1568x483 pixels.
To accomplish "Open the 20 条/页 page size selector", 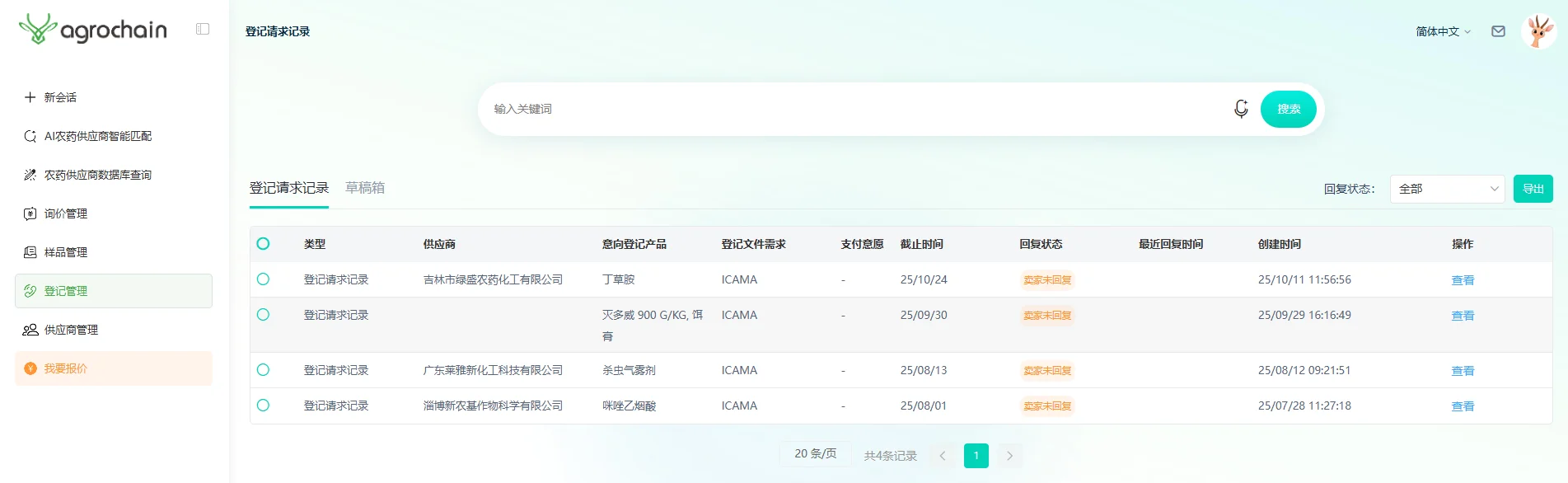I will coord(815,454).
